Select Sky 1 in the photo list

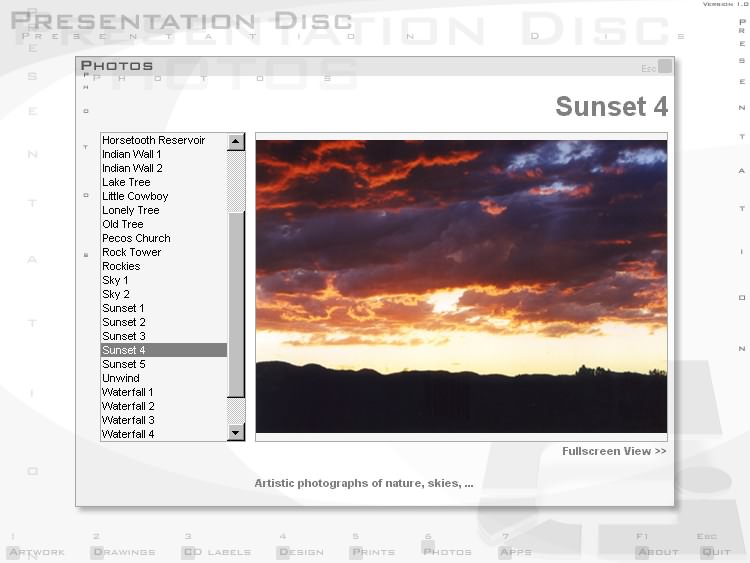pyautogui.click(x=164, y=280)
